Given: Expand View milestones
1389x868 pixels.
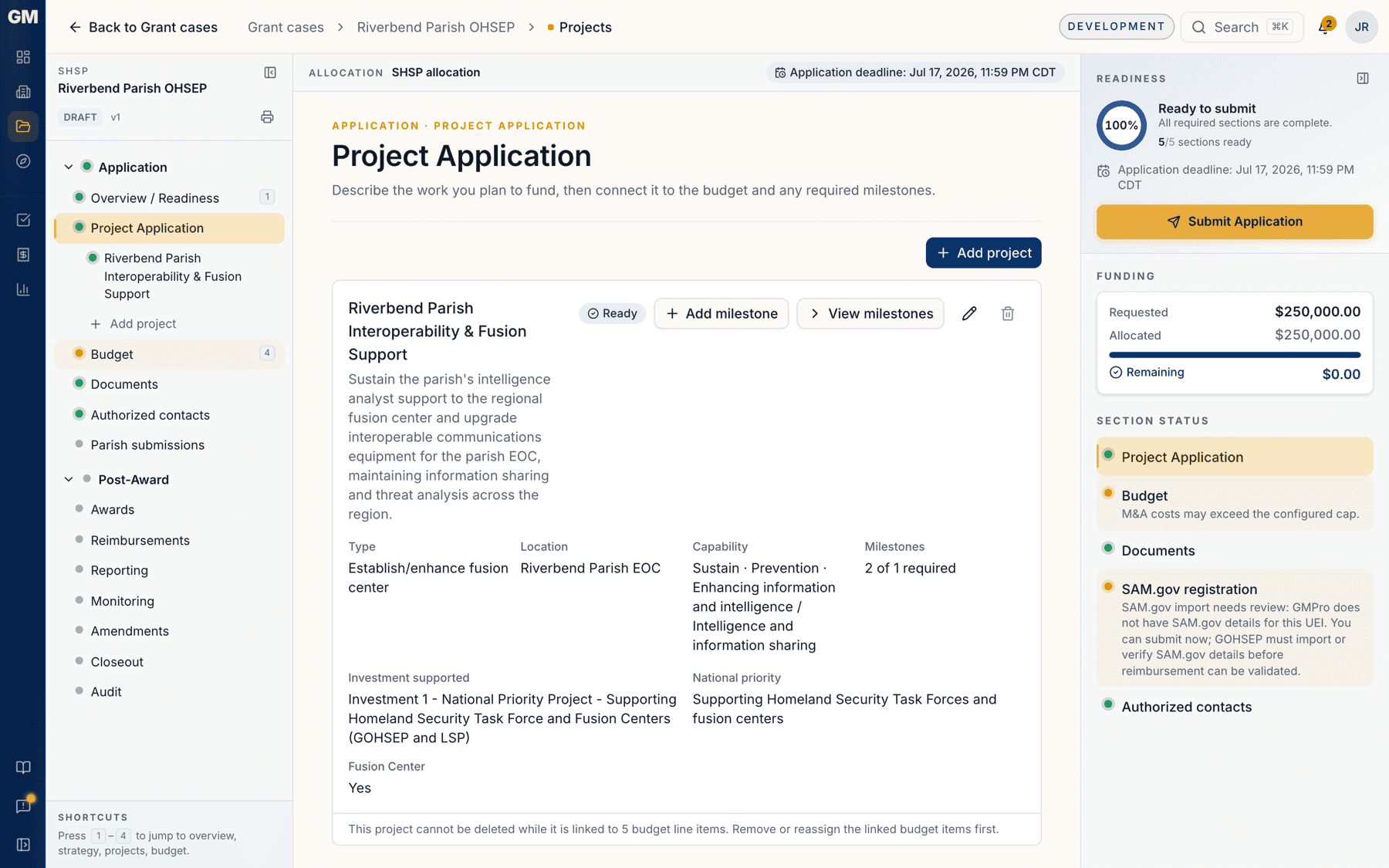Looking at the screenshot, I should 870,313.
